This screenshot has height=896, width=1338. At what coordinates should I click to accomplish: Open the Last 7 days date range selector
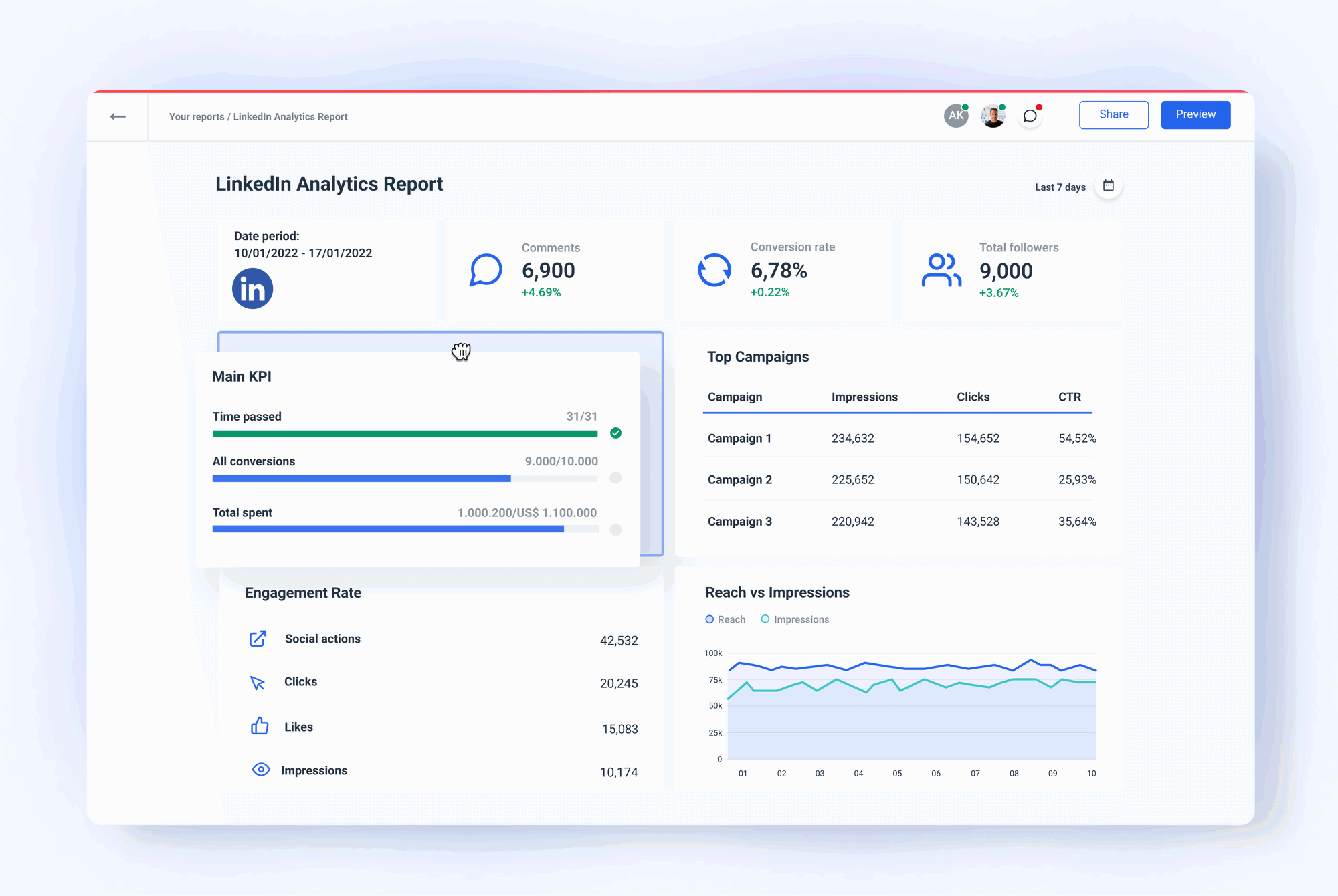pyautogui.click(x=1060, y=187)
